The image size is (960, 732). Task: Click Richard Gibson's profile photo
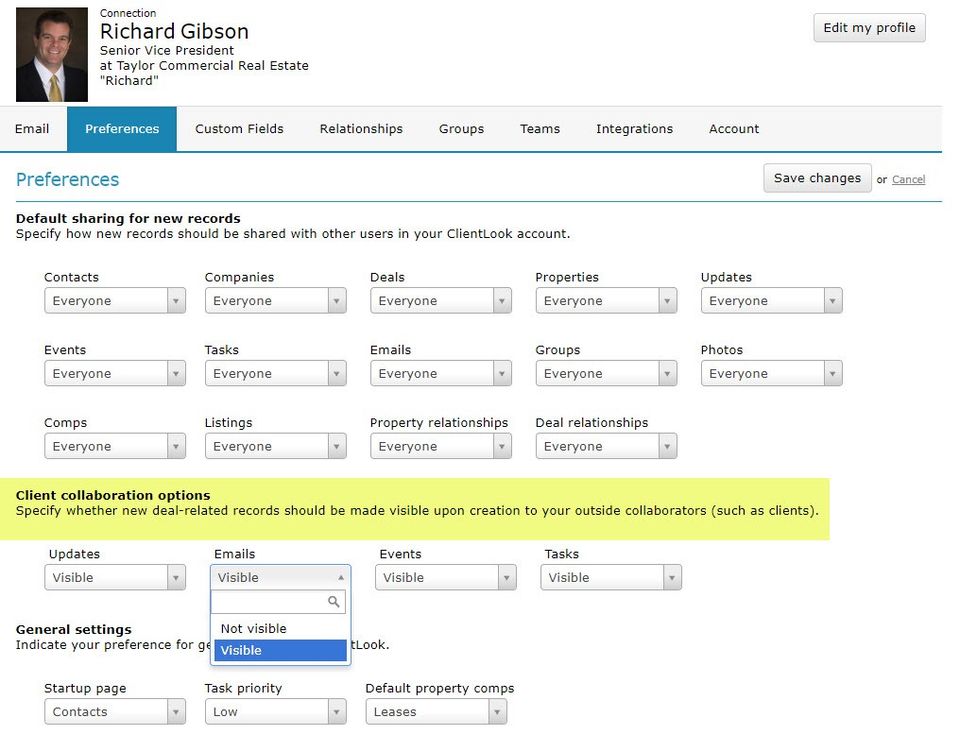click(x=52, y=55)
